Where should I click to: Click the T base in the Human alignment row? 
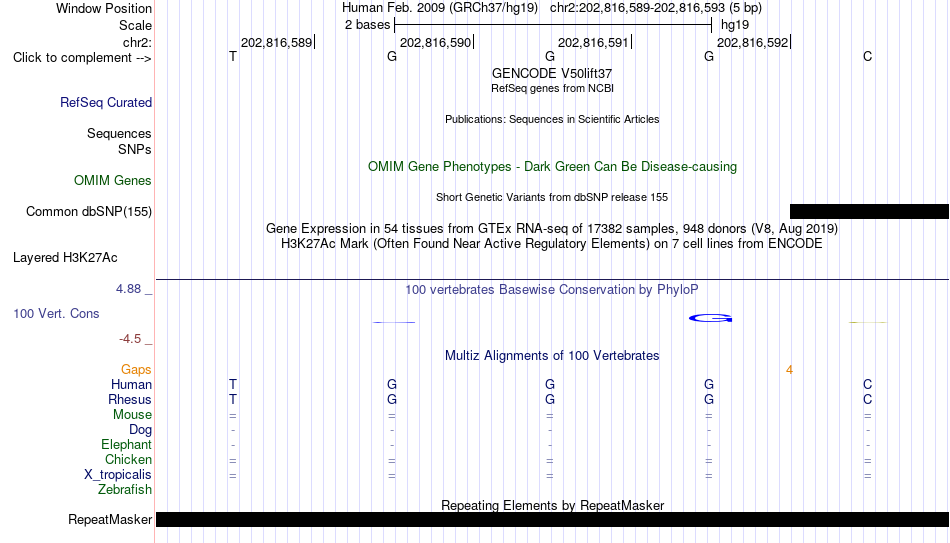pyautogui.click(x=233, y=385)
